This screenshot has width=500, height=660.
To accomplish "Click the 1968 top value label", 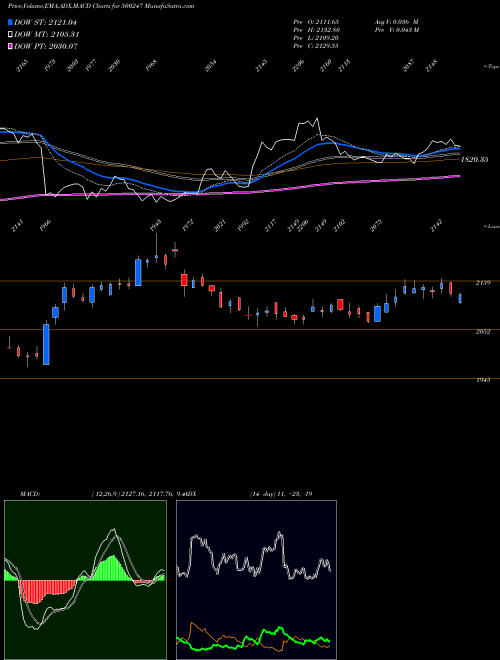I will pyautogui.click(x=151, y=66).
